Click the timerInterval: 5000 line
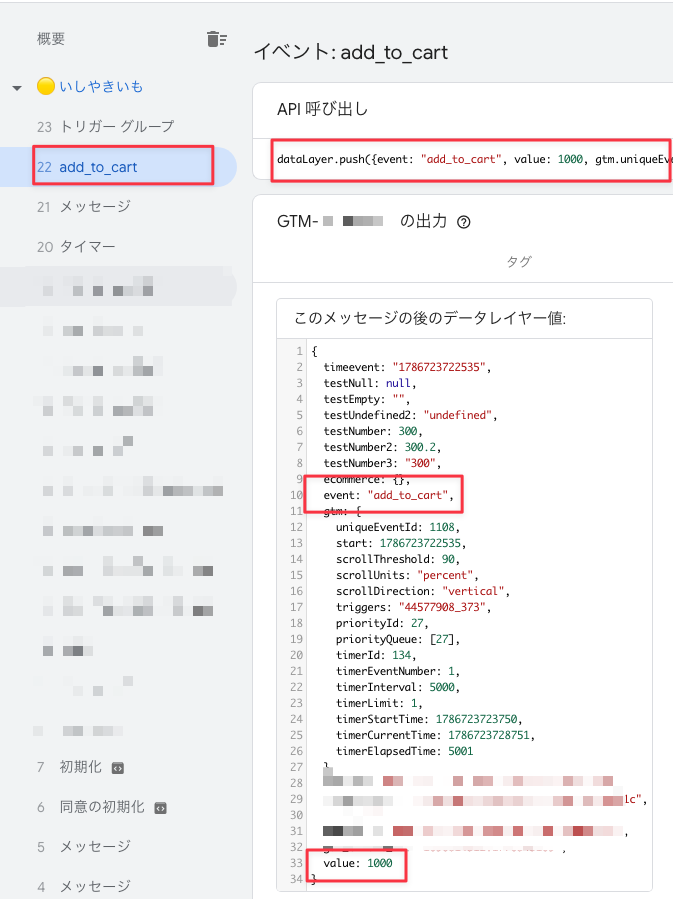This screenshot has width=673, height=899. tap(398, 687)
